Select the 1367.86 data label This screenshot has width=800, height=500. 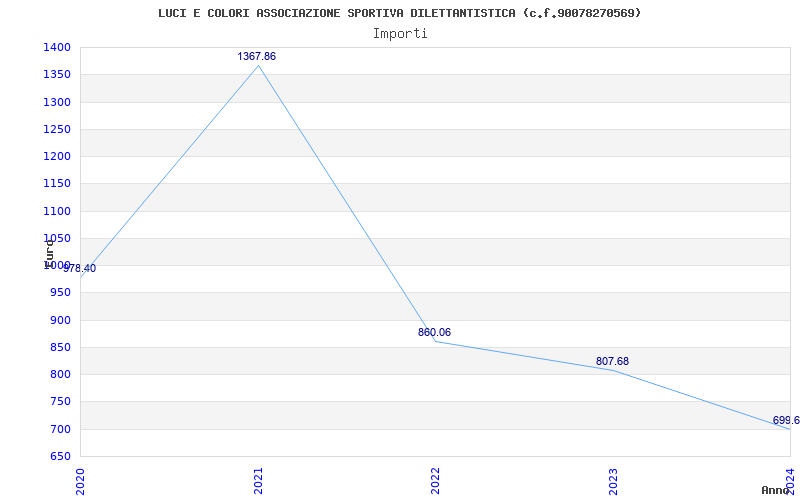tap(257, 57)
